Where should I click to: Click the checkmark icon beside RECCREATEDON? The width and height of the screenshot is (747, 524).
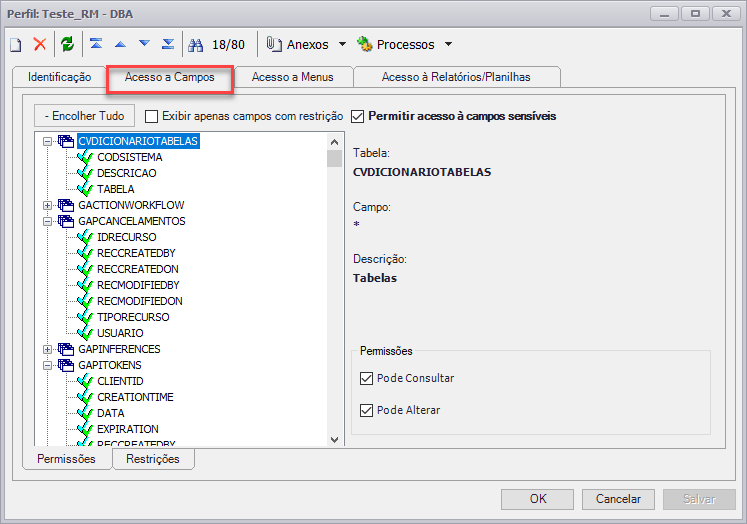(85, 269)
